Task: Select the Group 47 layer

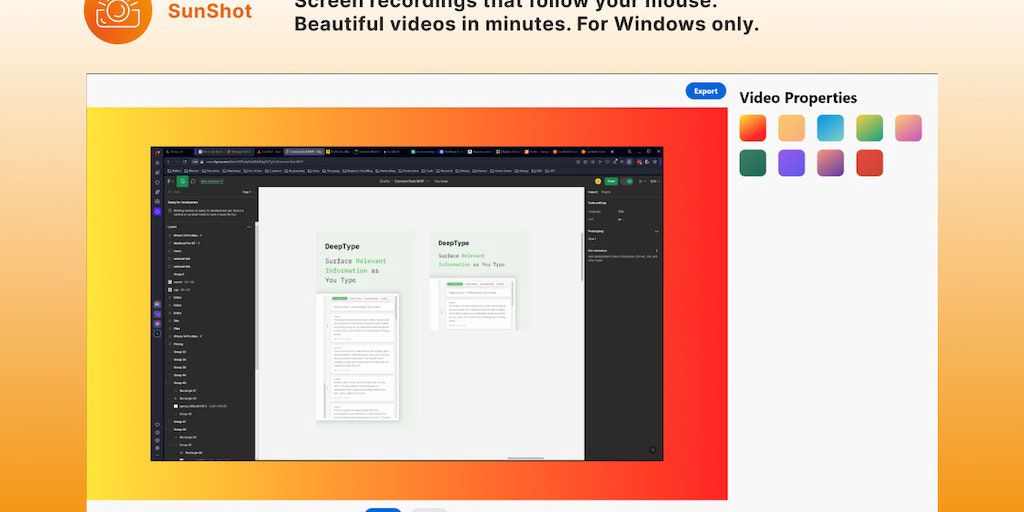Action: 180,422
